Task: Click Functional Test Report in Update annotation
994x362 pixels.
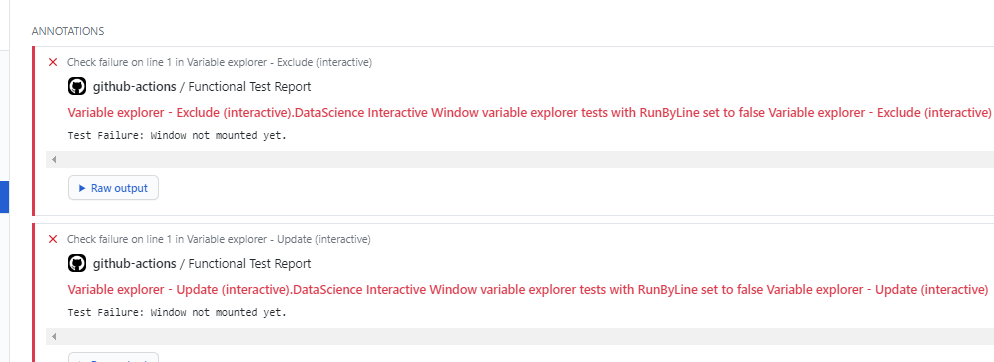Action: (x=250, y=263)
